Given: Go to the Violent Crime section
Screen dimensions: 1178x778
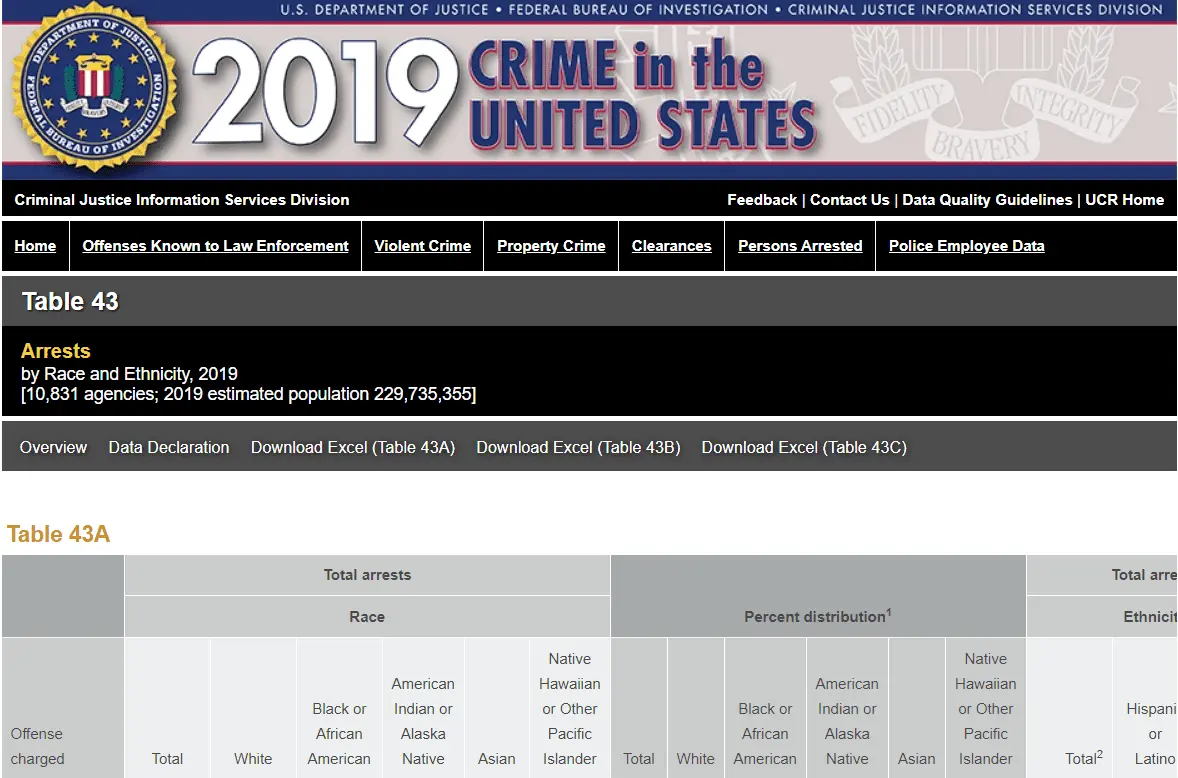Looking at the screenshot, I should click(x=423, y=246).
